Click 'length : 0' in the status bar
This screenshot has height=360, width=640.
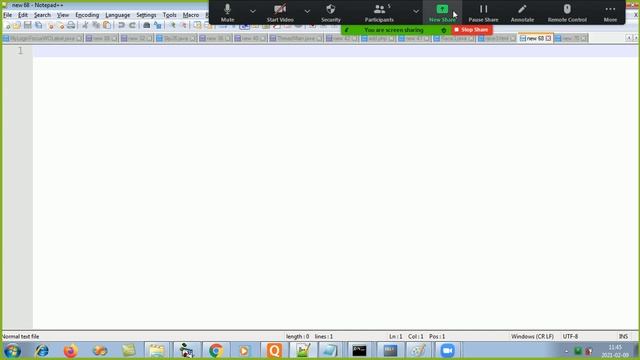tap(298, 337)
